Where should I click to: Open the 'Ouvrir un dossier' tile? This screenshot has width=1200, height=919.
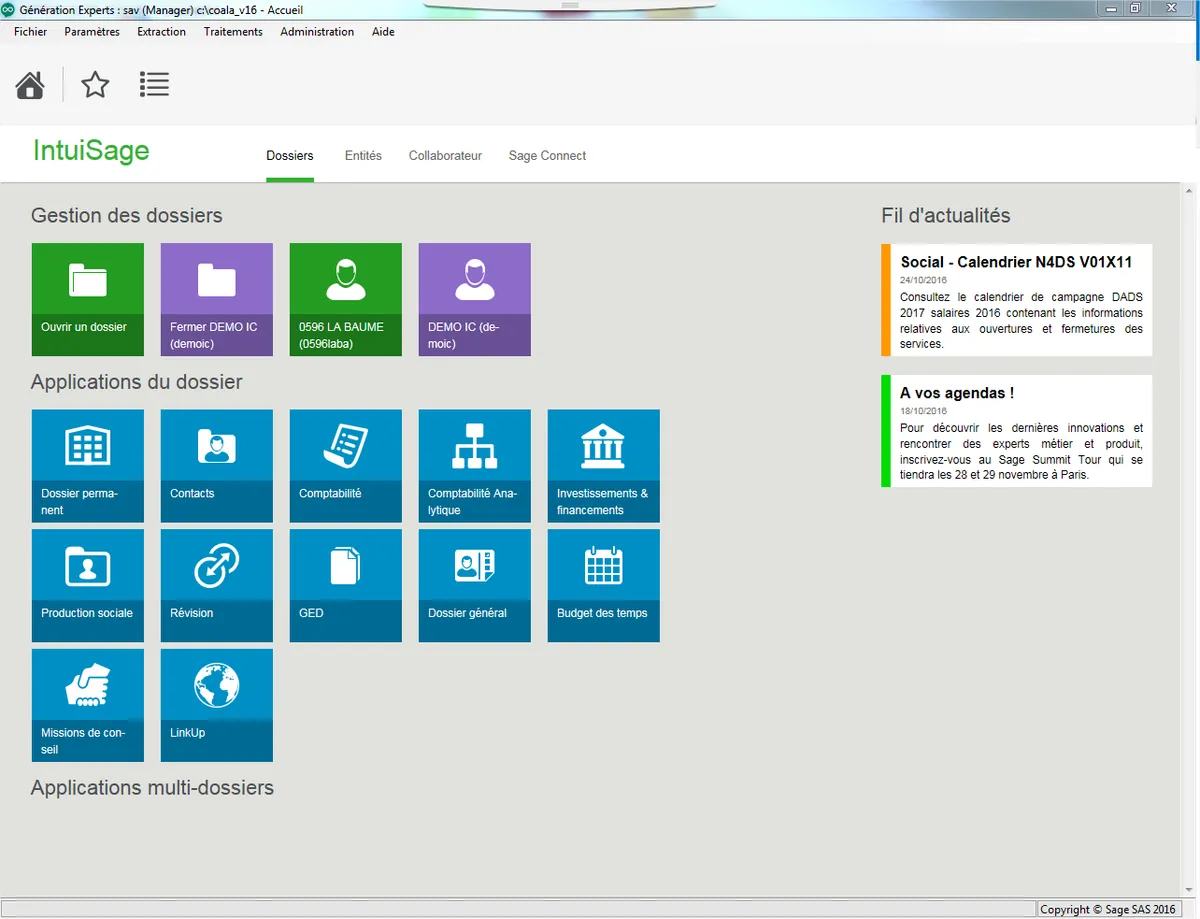88,300
